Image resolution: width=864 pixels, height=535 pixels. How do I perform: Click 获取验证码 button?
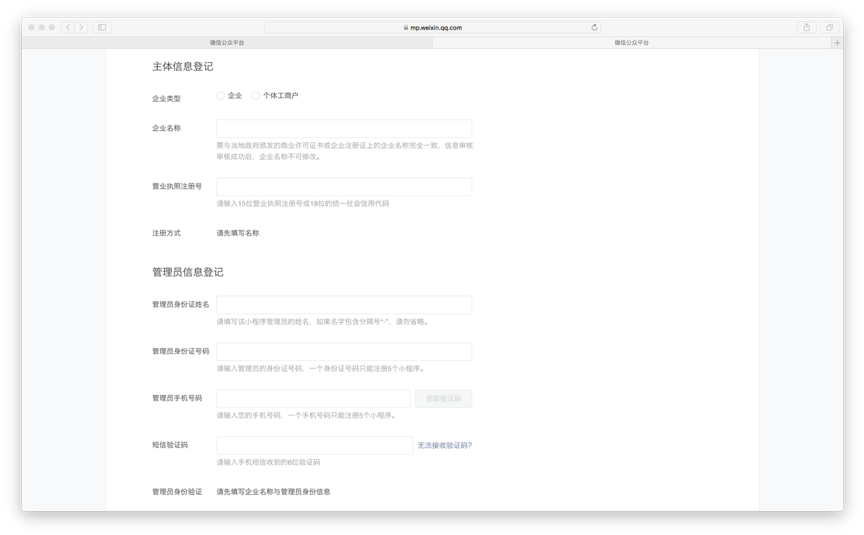pos(444,398)
